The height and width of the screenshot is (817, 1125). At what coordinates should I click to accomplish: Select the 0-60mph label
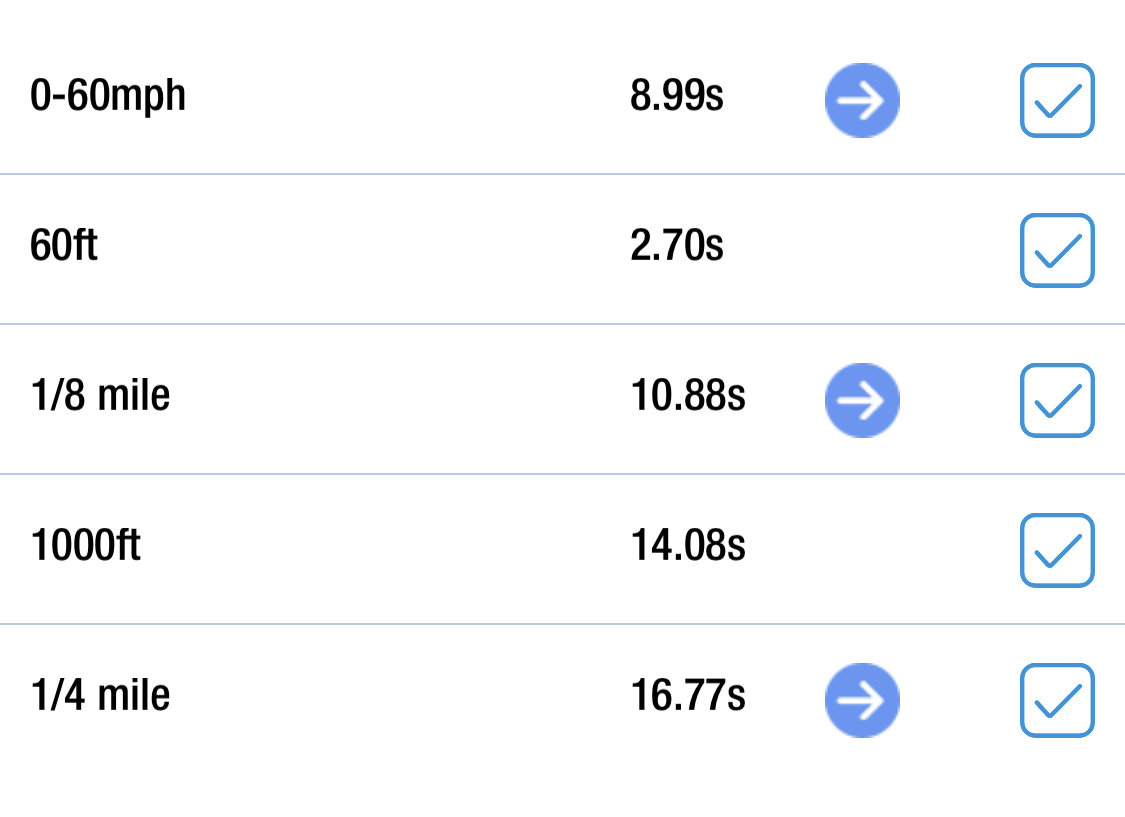[x=108, y=96]
